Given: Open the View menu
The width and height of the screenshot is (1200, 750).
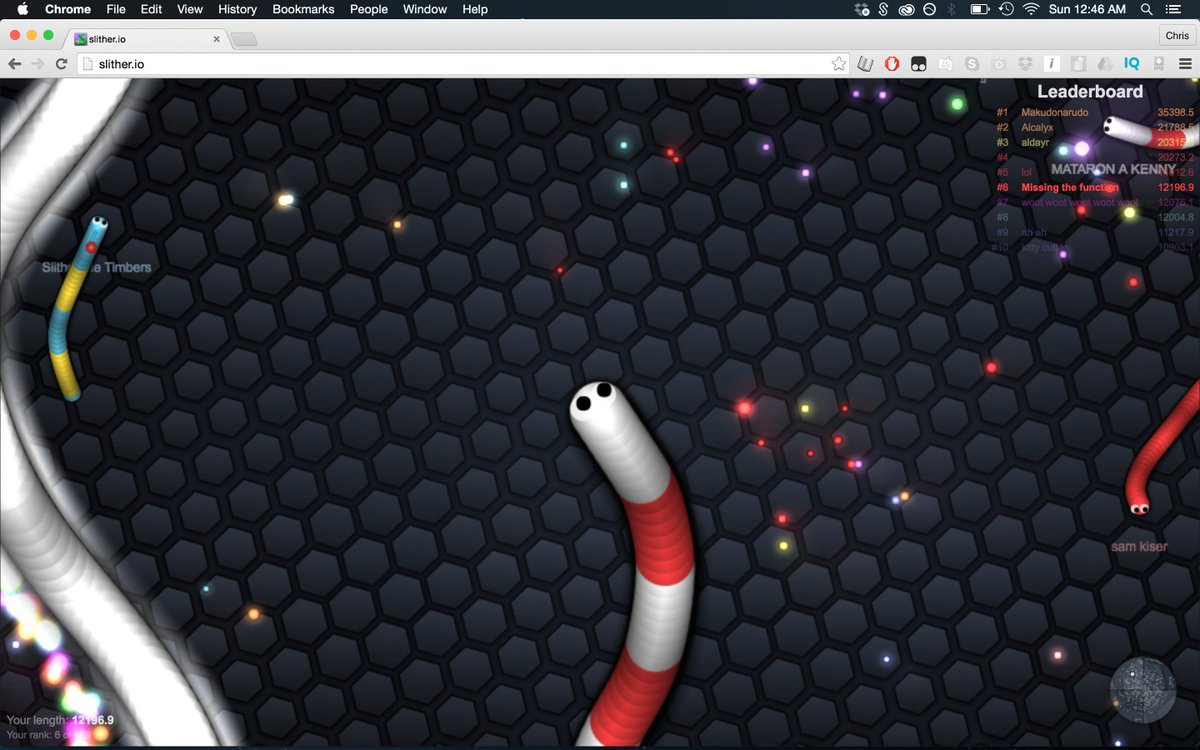Looking at the screenshot, I should point(190,9).
